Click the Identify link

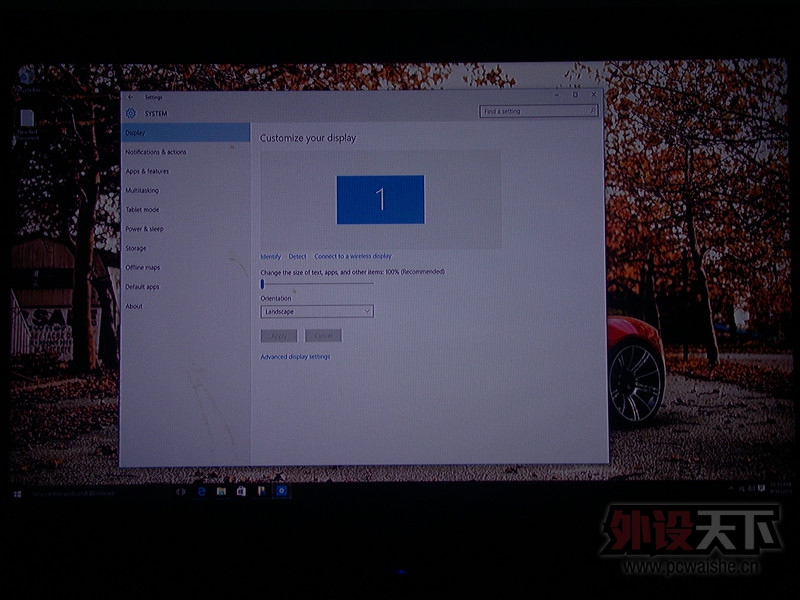(x=270, y=257)
